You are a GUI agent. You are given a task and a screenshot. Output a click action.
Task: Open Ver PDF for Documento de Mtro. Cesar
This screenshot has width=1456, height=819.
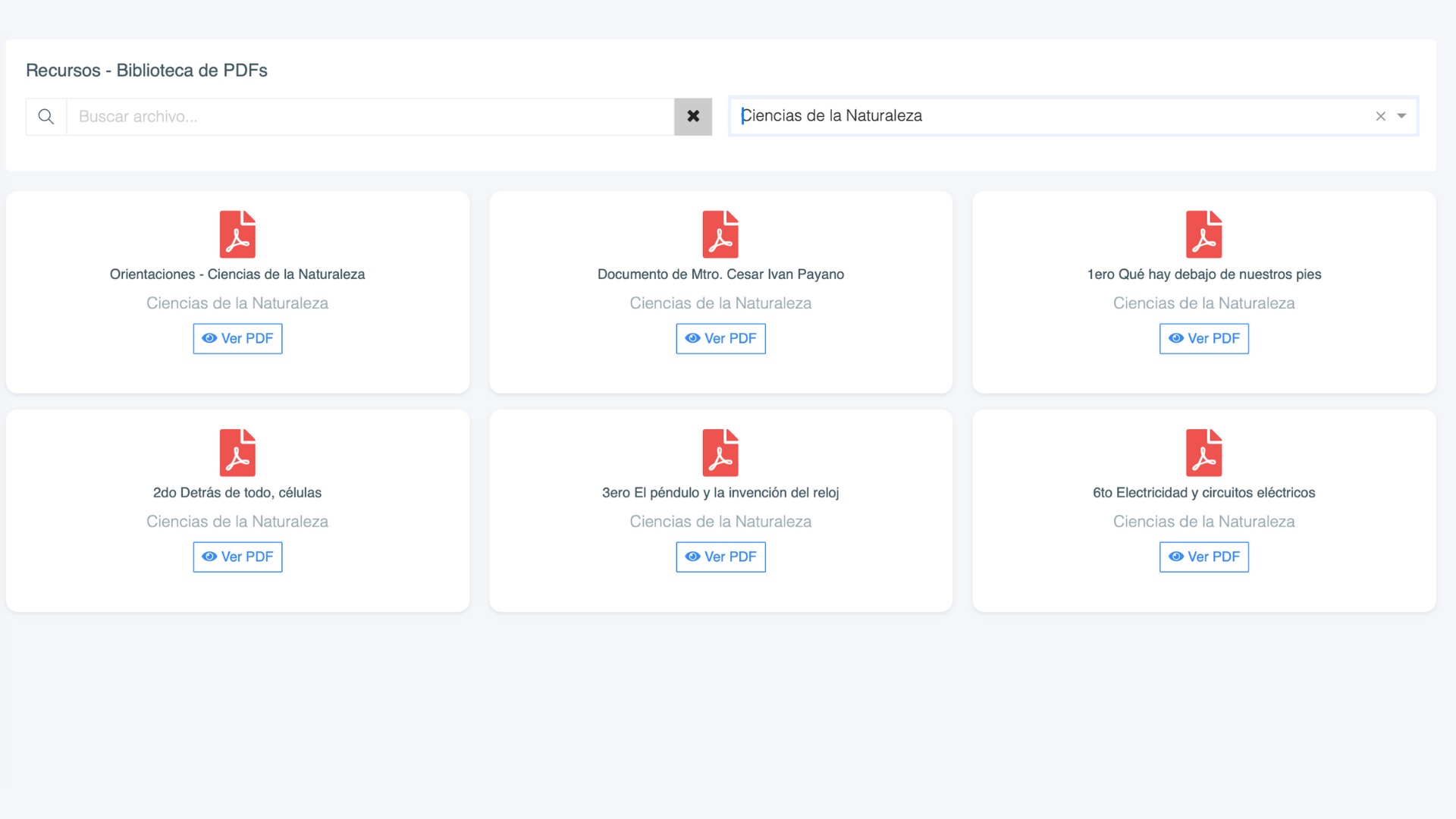720,338
